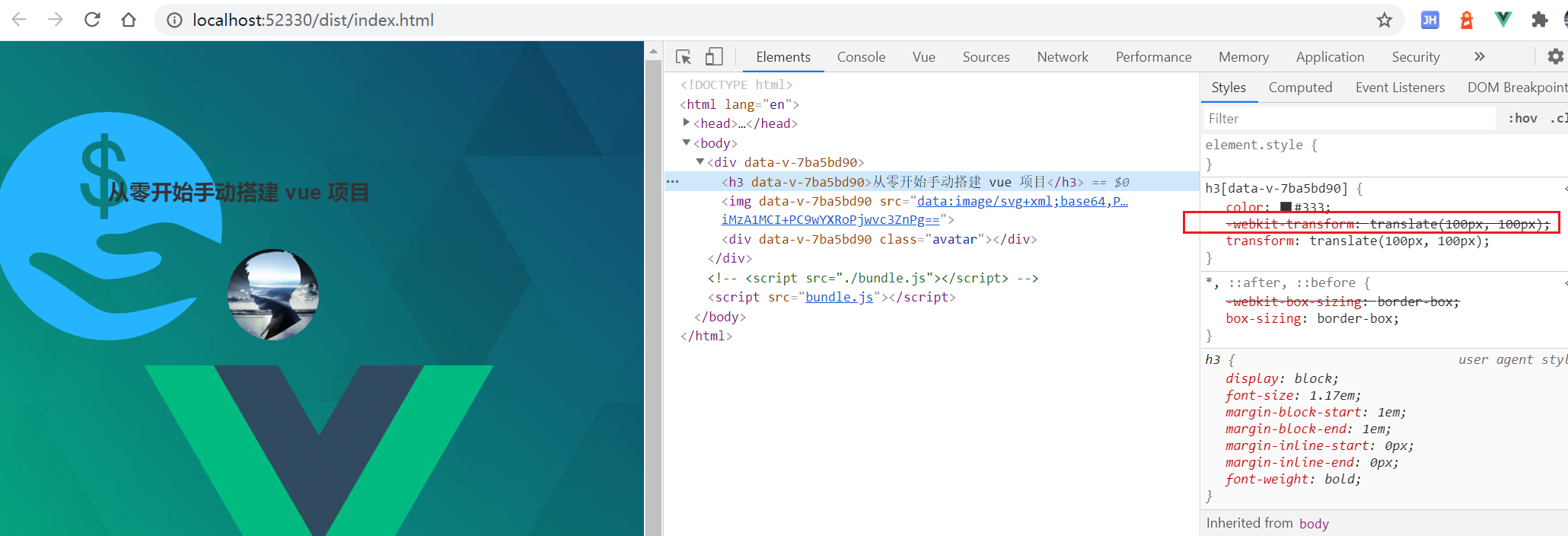This screenshot has height=536, width=1568.
Task: Switch to the Sources tab
Action: coord(986,57)
